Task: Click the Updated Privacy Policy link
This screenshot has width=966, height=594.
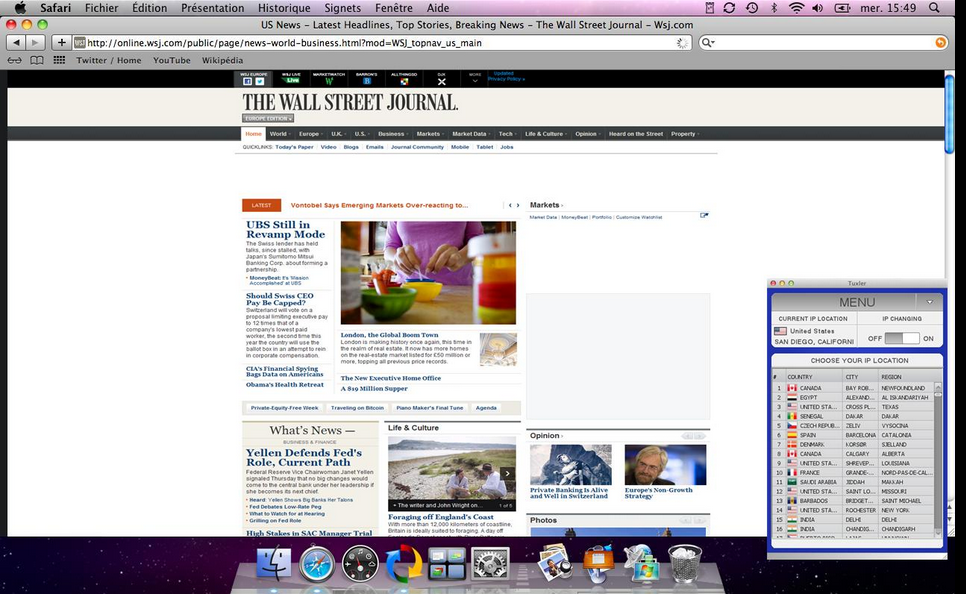Action: [x=506, y=76]
